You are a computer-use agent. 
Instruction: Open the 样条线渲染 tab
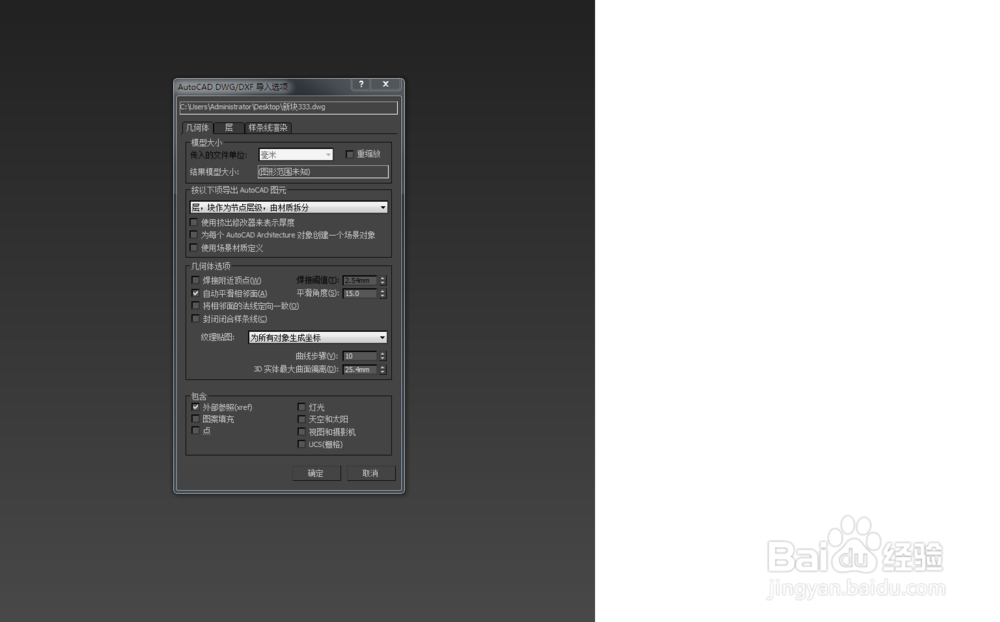click(x=268, y=128)
